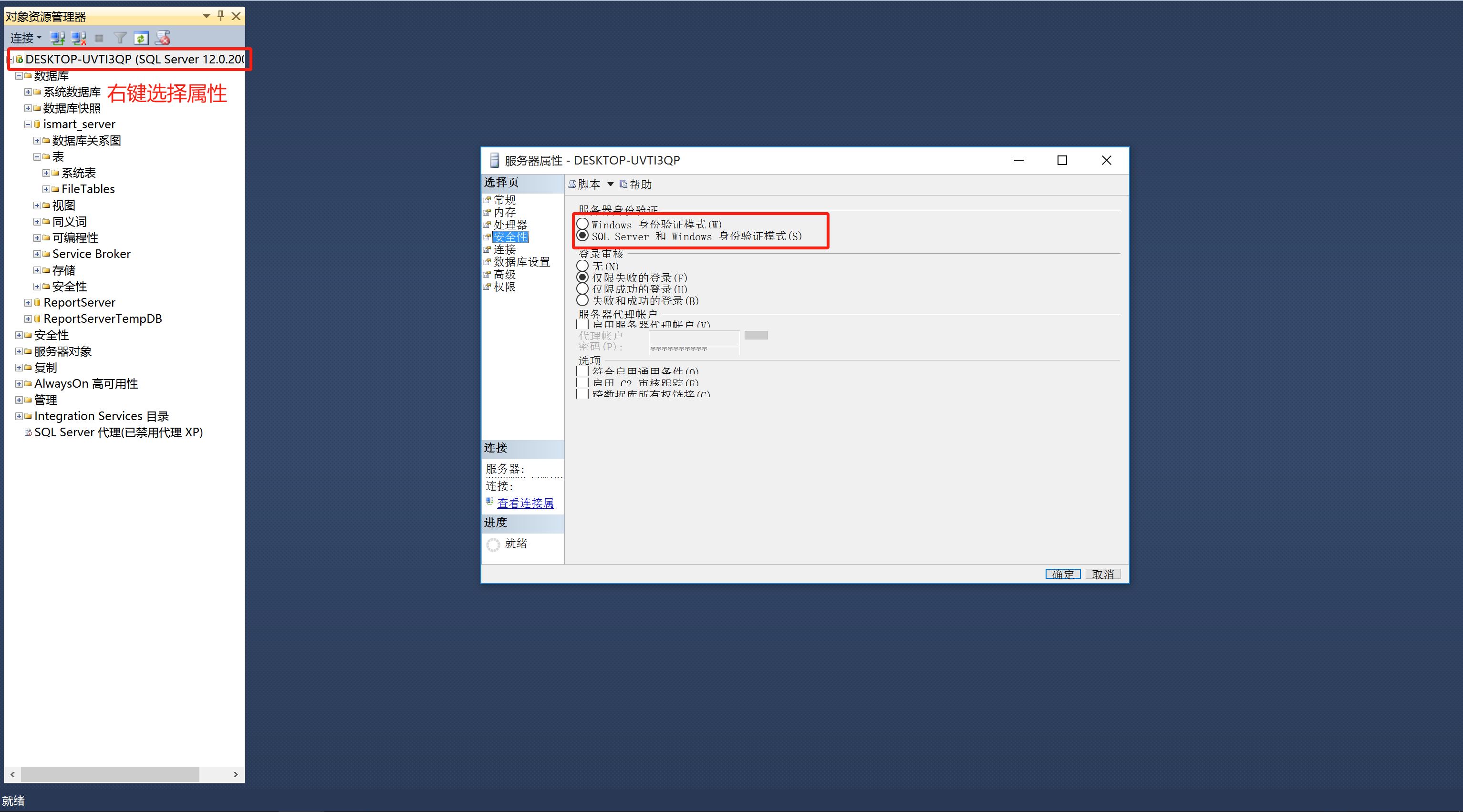This screenshot has width=1463, height=812.
Task: Collapse the 表 folder
Action: (x=37, y=157)
